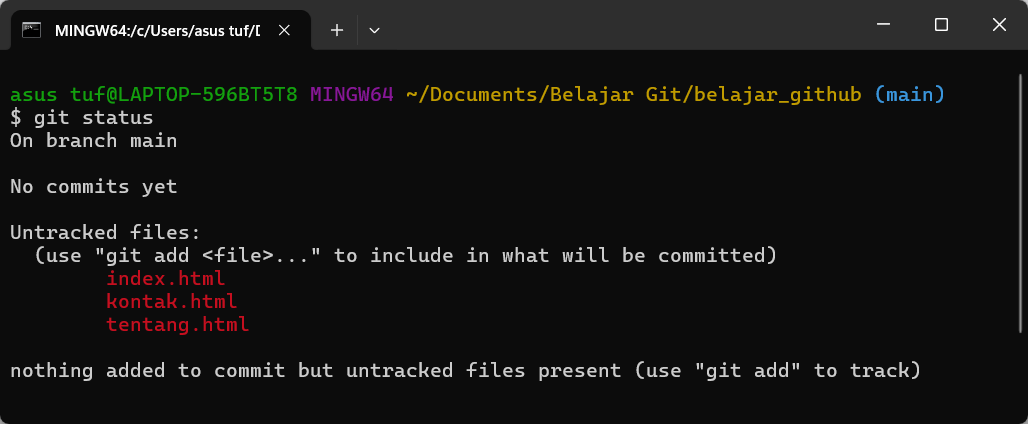Viewport: 1028px width, 424px height.
Task: Minimize the terminal window
Action: pyautogui.click(x=884, y=24)
